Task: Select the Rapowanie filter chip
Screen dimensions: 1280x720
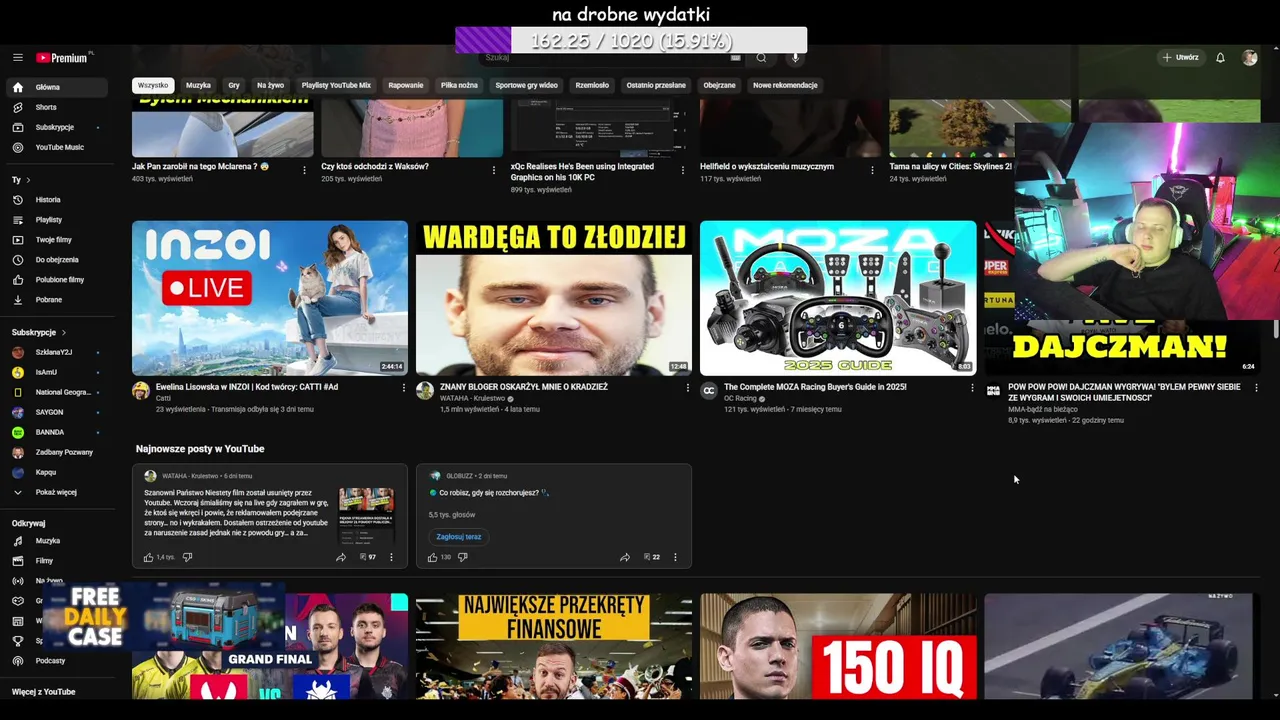Action: click(406, 85)
